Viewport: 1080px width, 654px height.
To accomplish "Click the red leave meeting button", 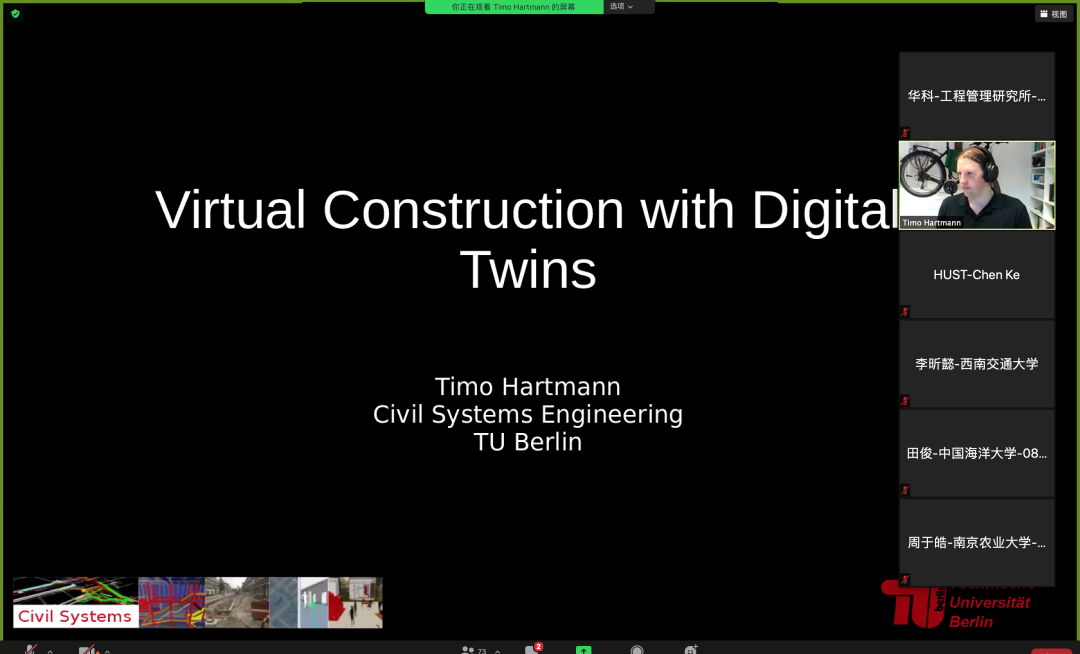I will pyautogui.click(x=1051, y=650).
